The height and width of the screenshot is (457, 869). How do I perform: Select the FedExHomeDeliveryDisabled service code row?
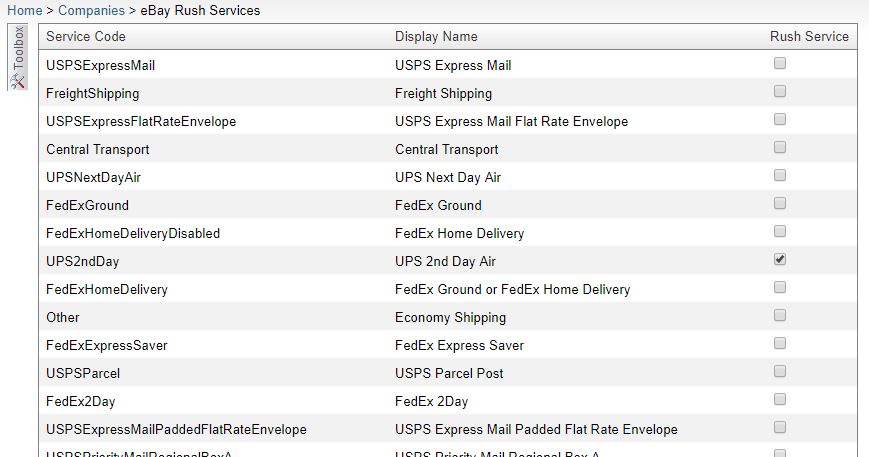pos(448,233)
